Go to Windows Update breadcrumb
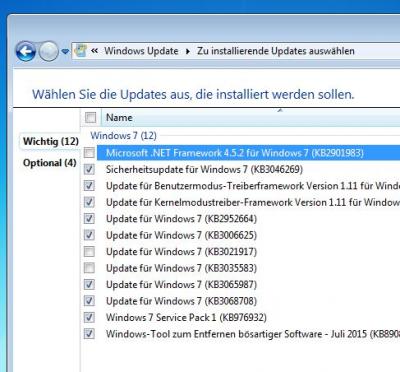Screen dimensions: 400x372 (x=141, y=51)
